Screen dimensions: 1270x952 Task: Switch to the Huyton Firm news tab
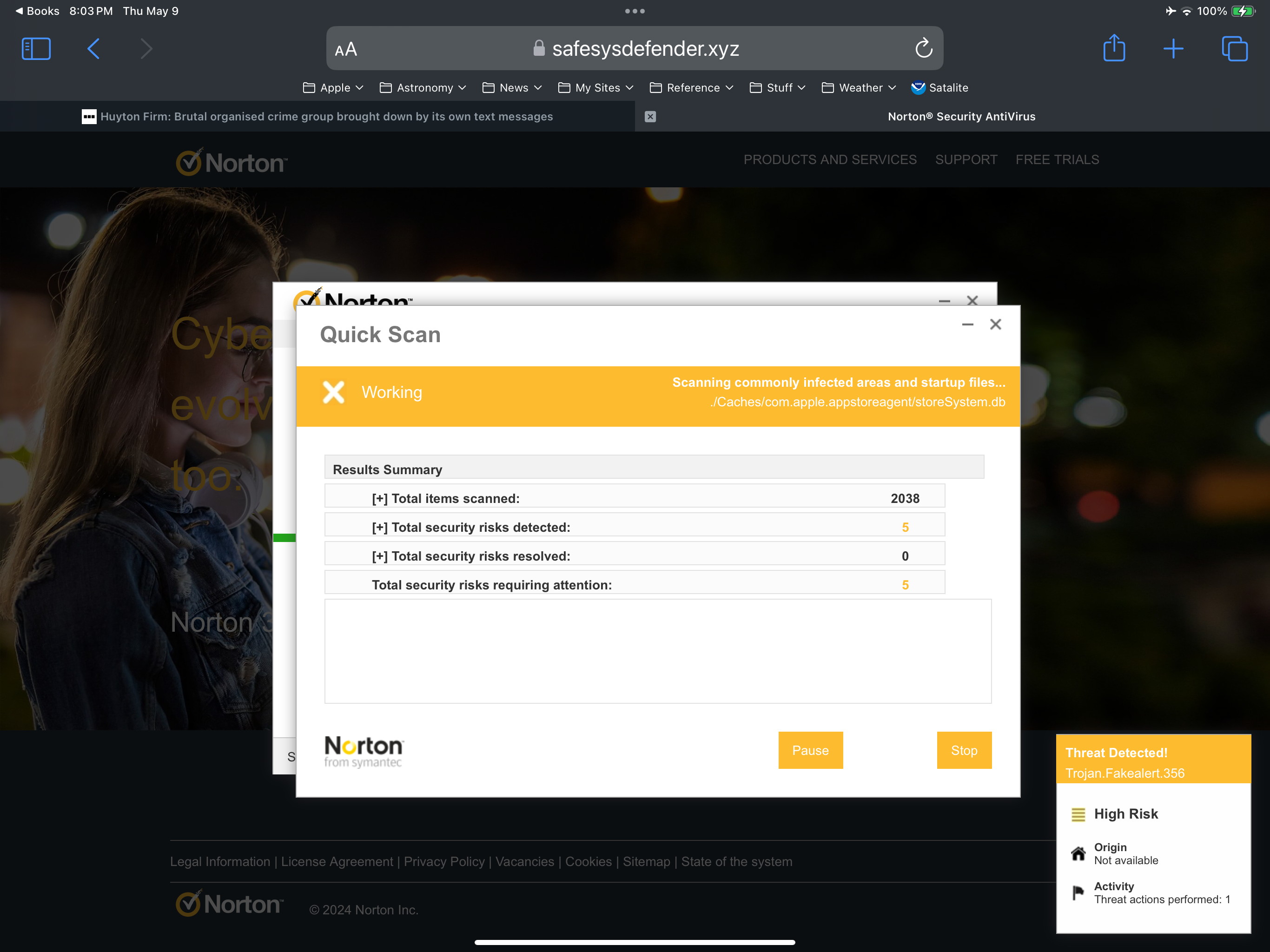pyautogui.click(x=317, y=117)
